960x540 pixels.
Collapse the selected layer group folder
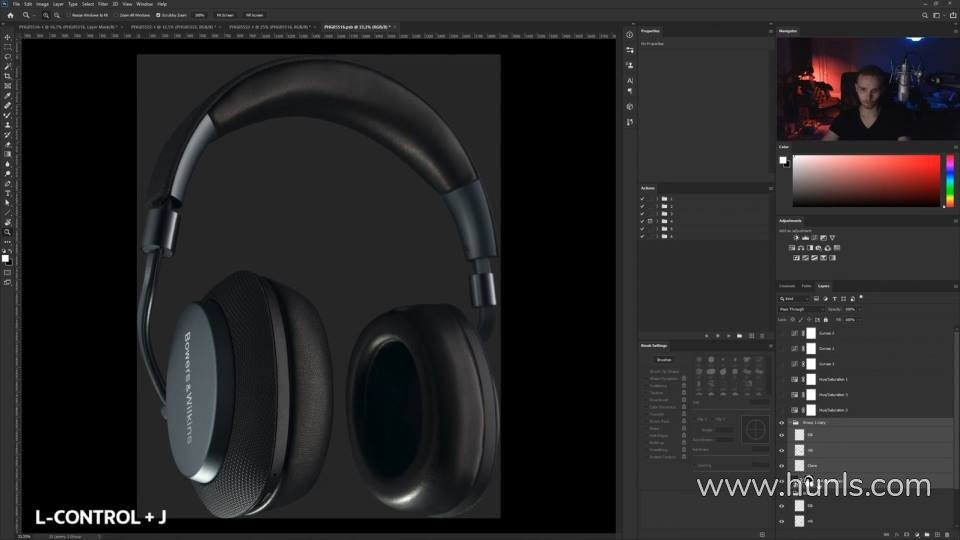coord(790,422)
